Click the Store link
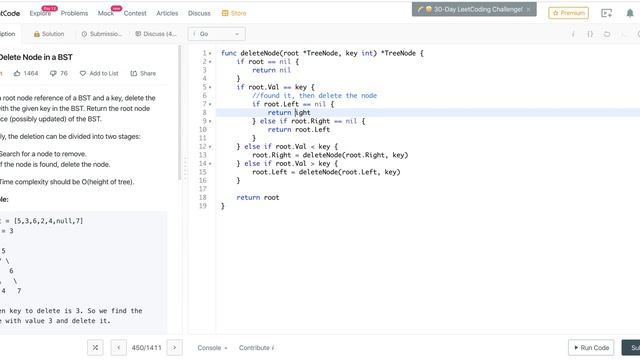Image resolution: width=640 pixels, height=360 pixels. click(234, 13)
